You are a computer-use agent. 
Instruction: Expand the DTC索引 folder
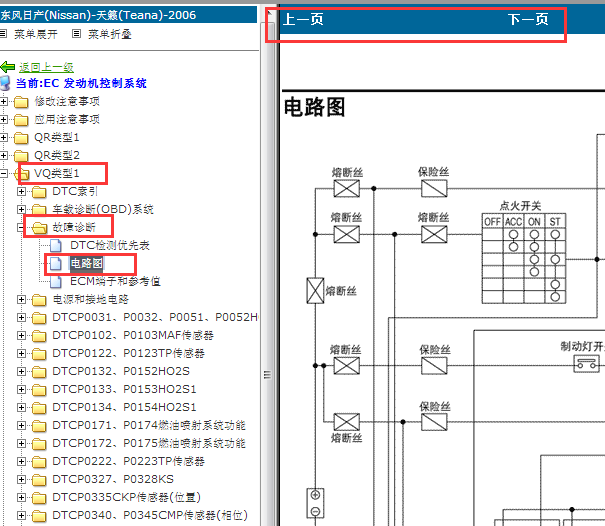[x=22, y=191]
